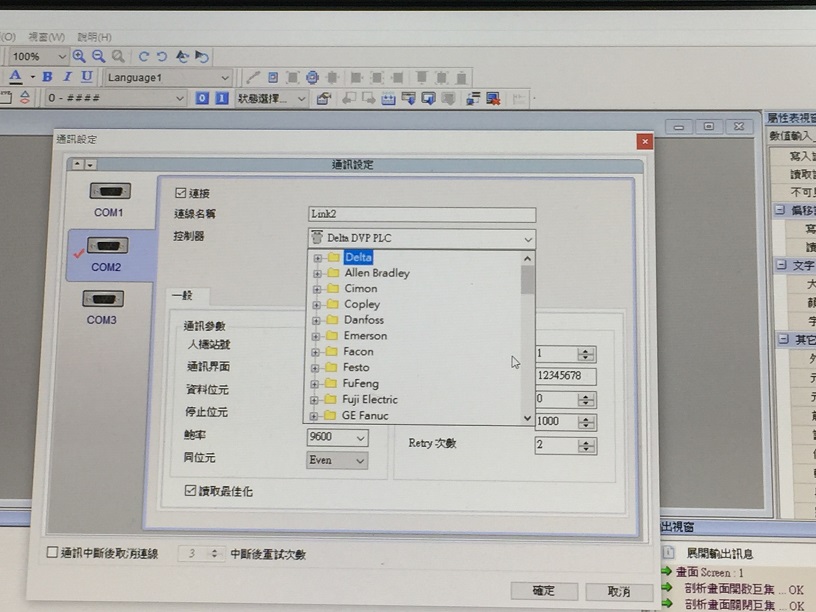This screenshot has height=612, width=816.
Task: Select GE Fanuc in controller list
Action: [365, 416]
